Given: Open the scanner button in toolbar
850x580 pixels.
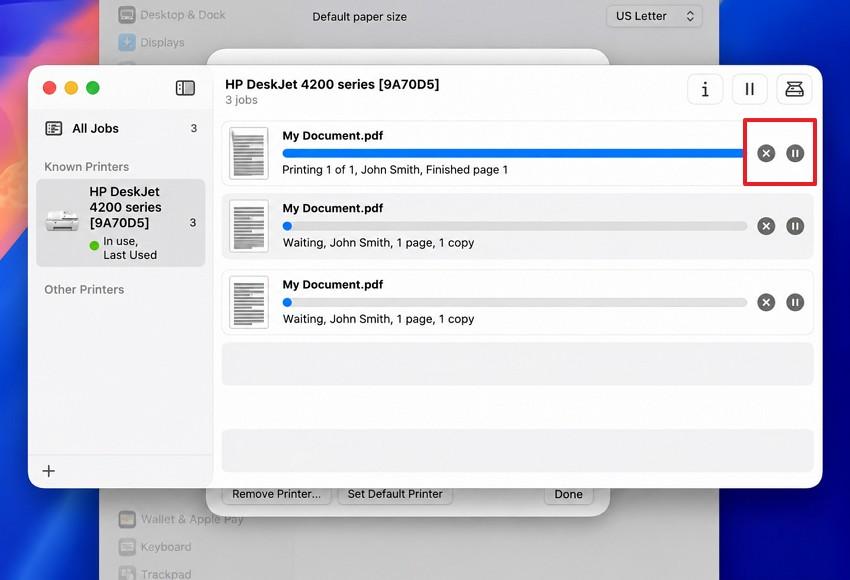Looking at the screenshot, I should pyautogui.click(x=794, y=89).
